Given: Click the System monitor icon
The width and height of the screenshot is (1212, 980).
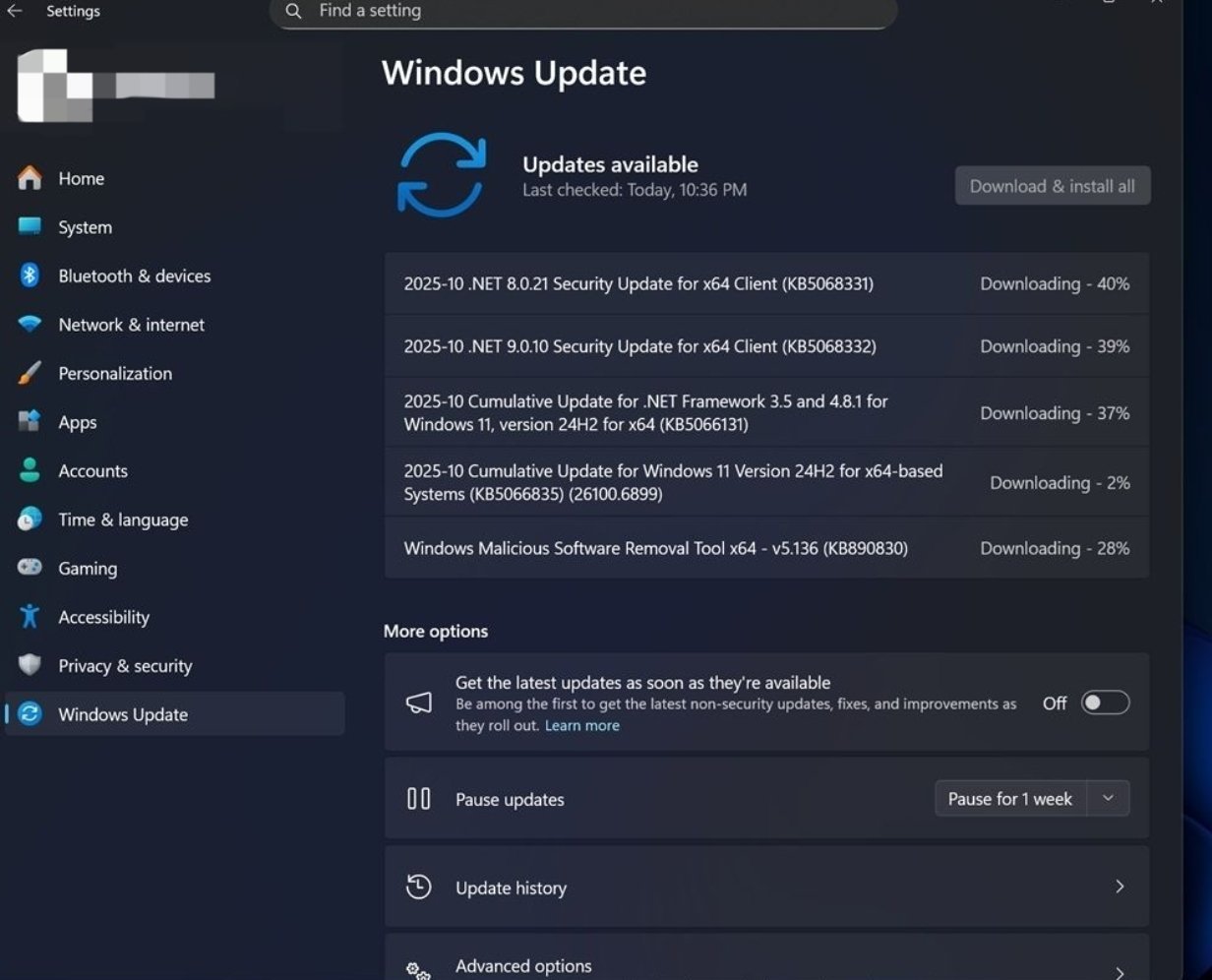Looking at the screenshot, I should point(30,226).
